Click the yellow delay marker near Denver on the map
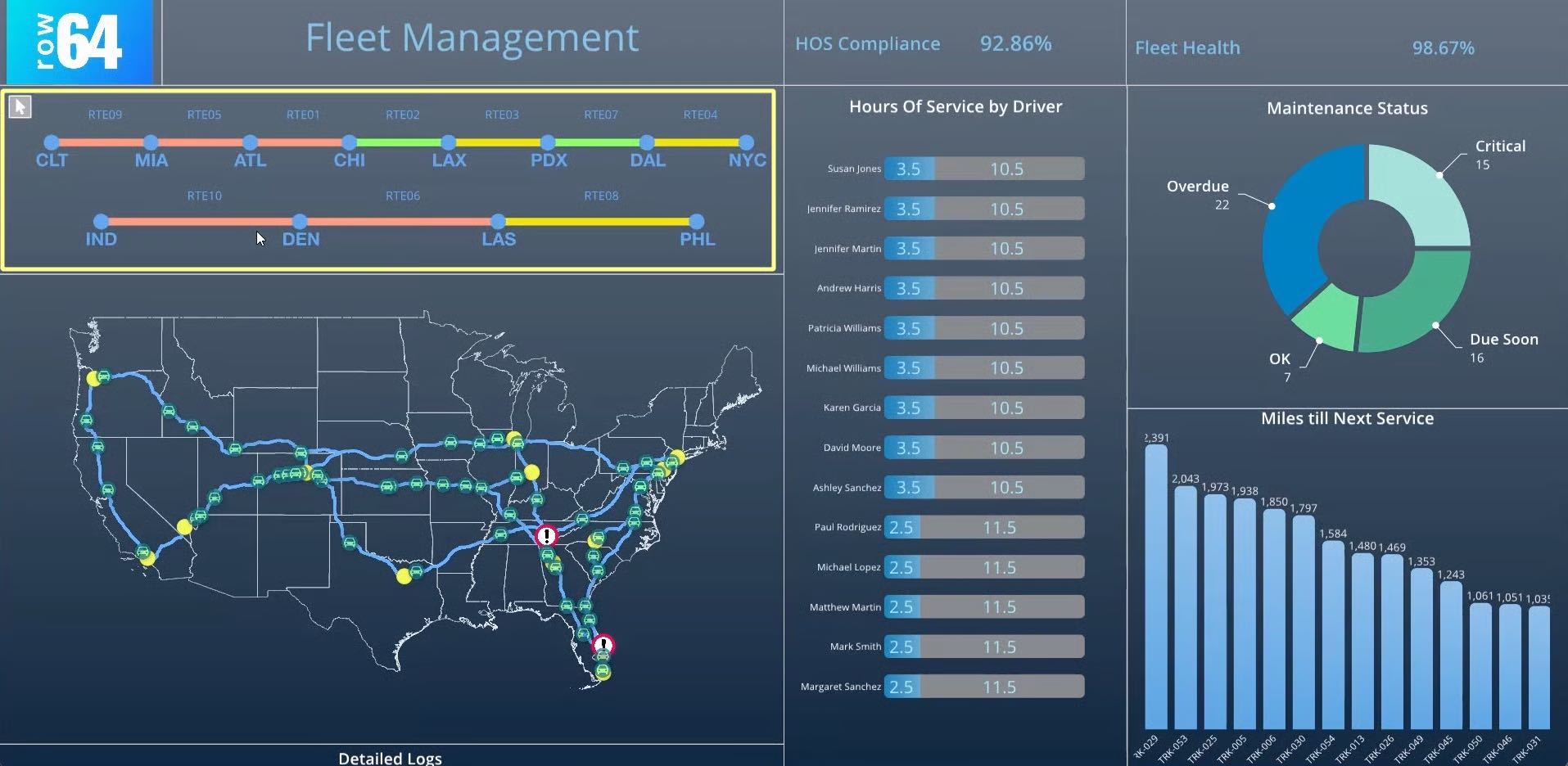The image size is (1568, 766). 309,473
